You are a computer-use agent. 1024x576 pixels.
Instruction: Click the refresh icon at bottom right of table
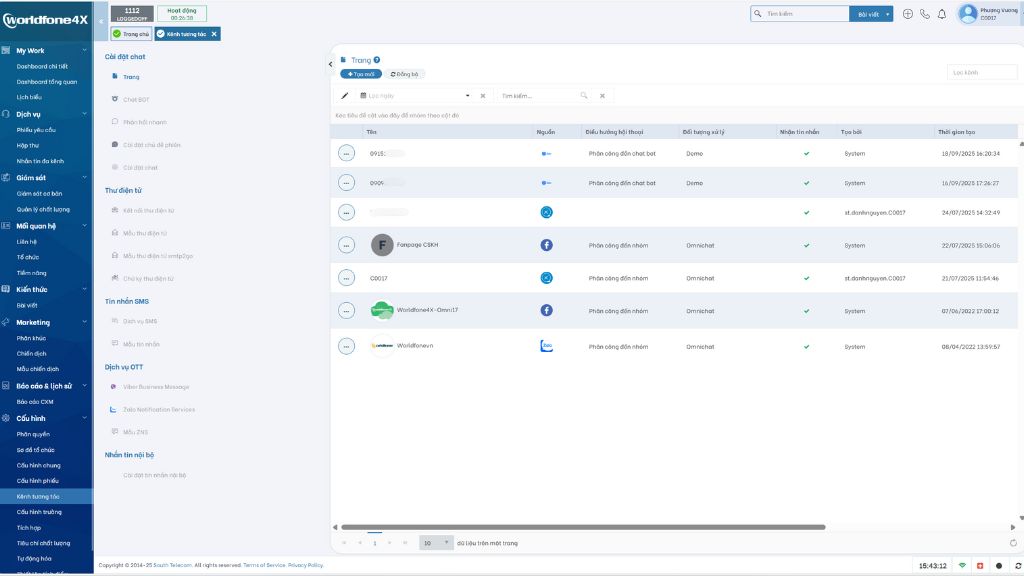pos(1013,543)
